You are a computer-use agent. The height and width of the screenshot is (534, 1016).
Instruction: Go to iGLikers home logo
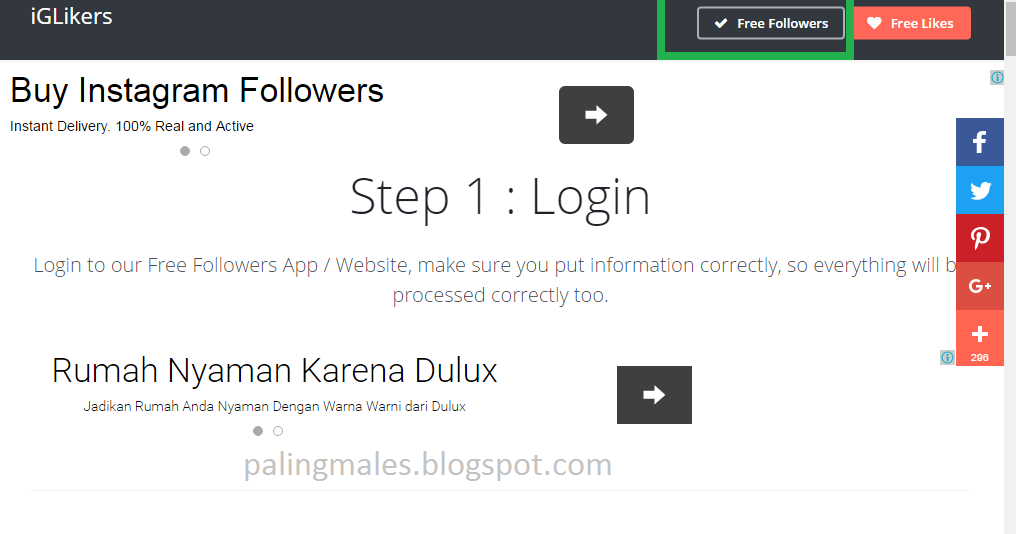click(71, 16)
